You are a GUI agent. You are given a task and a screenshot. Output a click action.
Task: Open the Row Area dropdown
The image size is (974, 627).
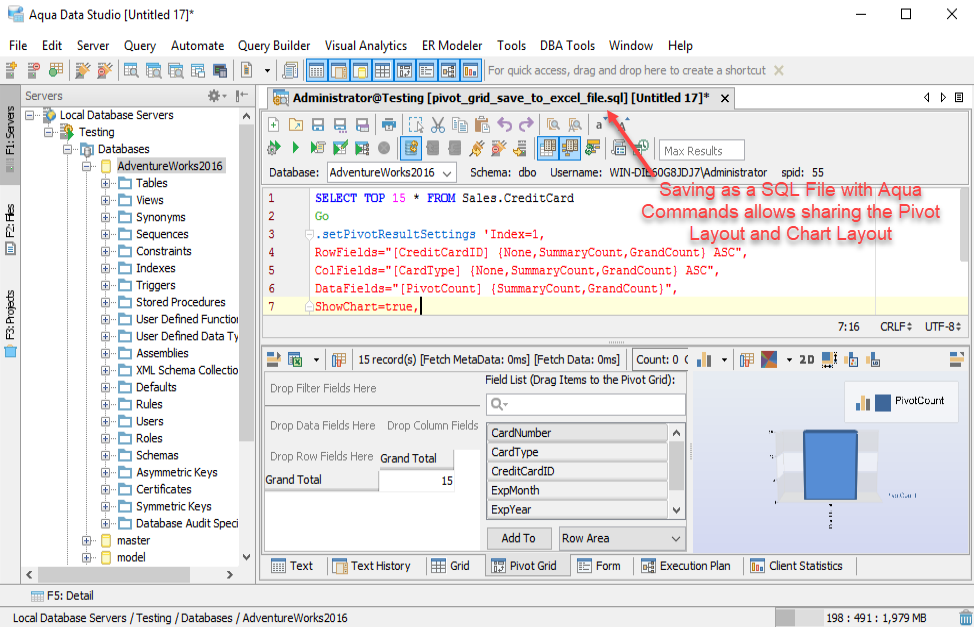(622, 538)
